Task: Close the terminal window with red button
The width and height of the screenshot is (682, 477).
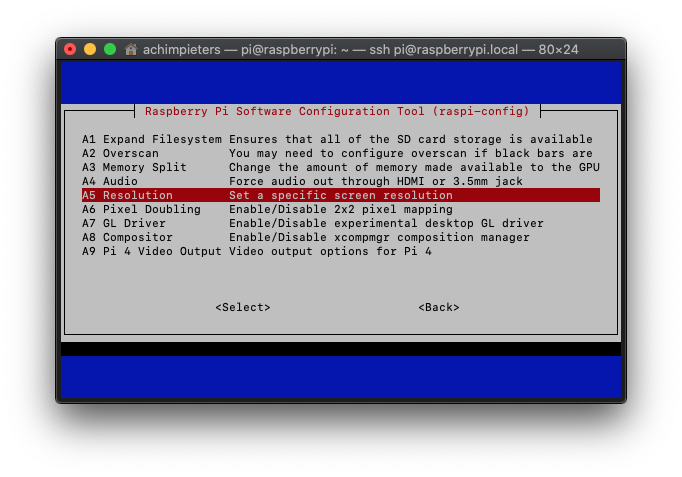Action: point(70,49)
